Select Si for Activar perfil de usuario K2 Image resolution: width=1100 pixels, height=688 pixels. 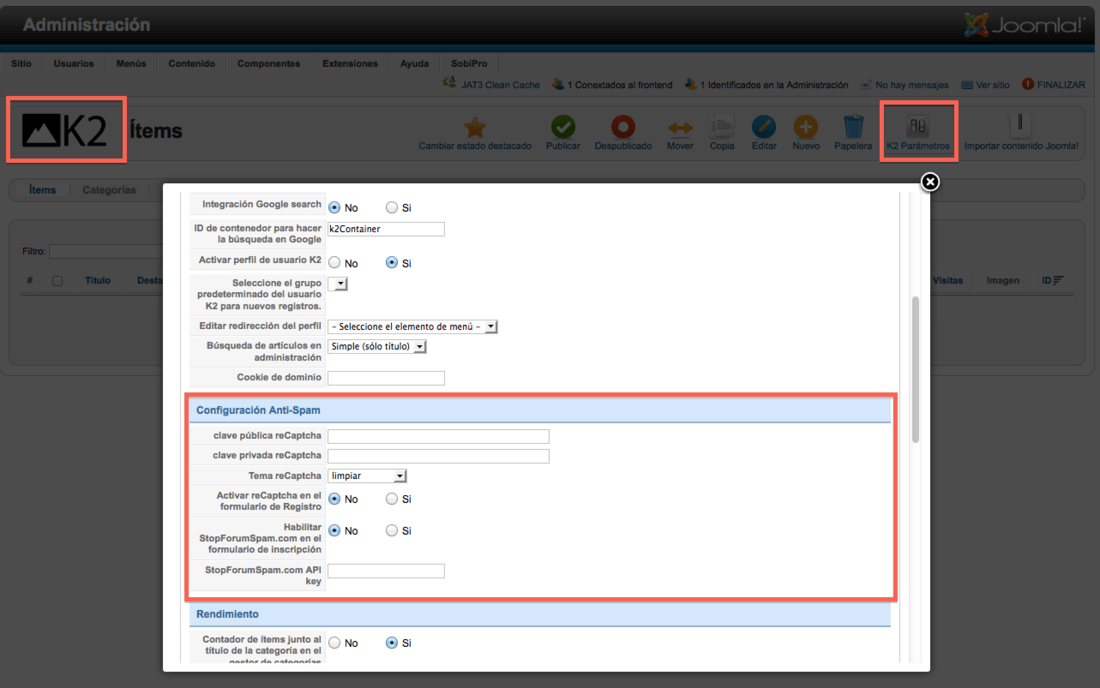click(x=391, y=262)
